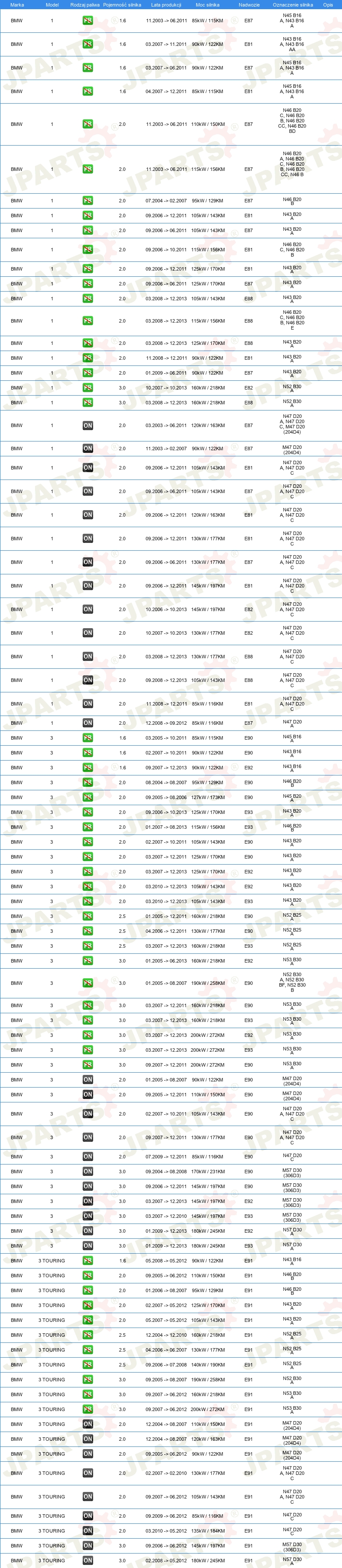Click the Opis column header

328,5
